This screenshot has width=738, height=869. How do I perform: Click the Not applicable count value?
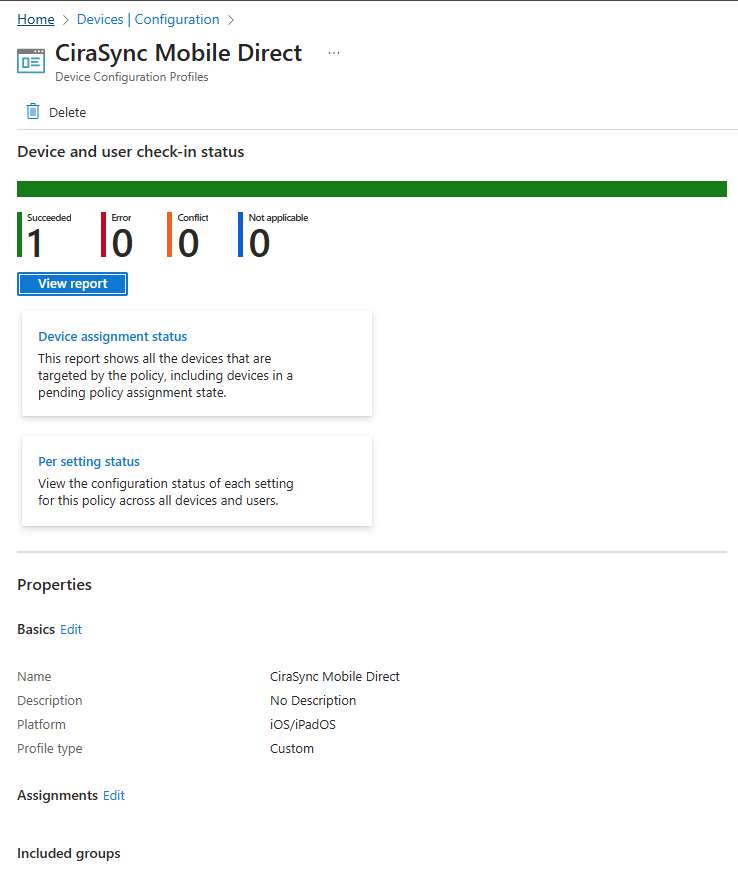[x=259, y=243]
